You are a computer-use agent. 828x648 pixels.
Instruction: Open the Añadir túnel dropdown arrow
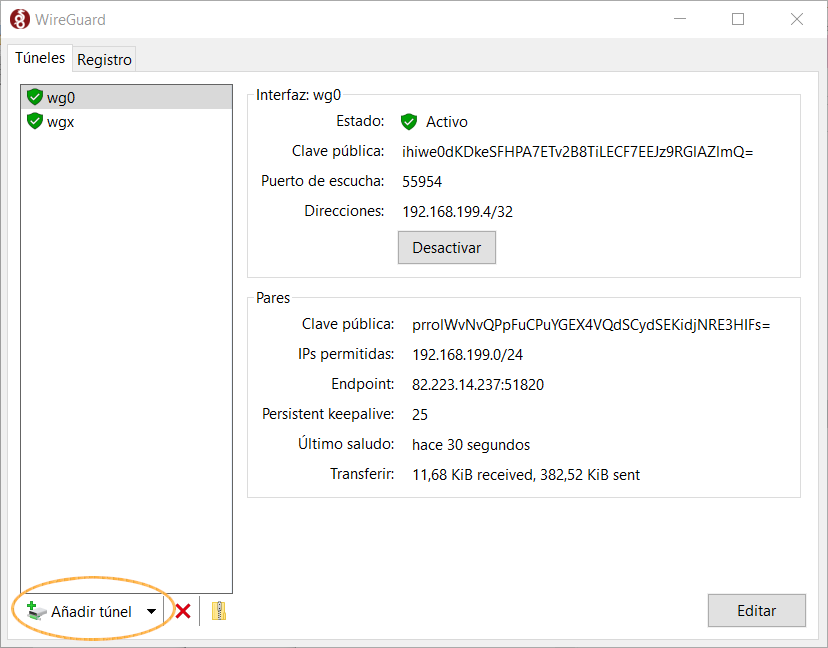point(151,612)
